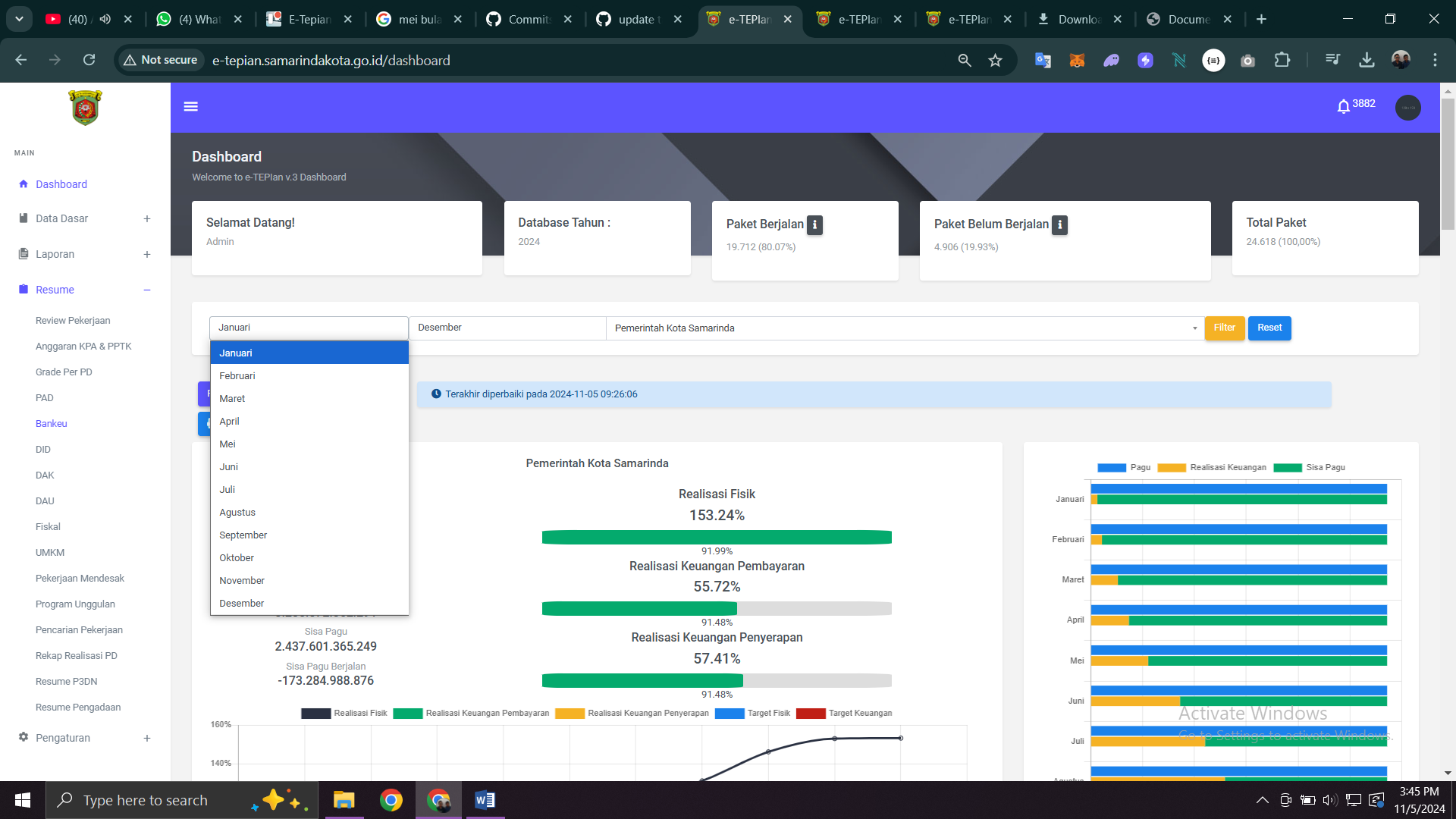Open the notification bell showing 3882
Screen dimensions: 1456x819
1343,106
